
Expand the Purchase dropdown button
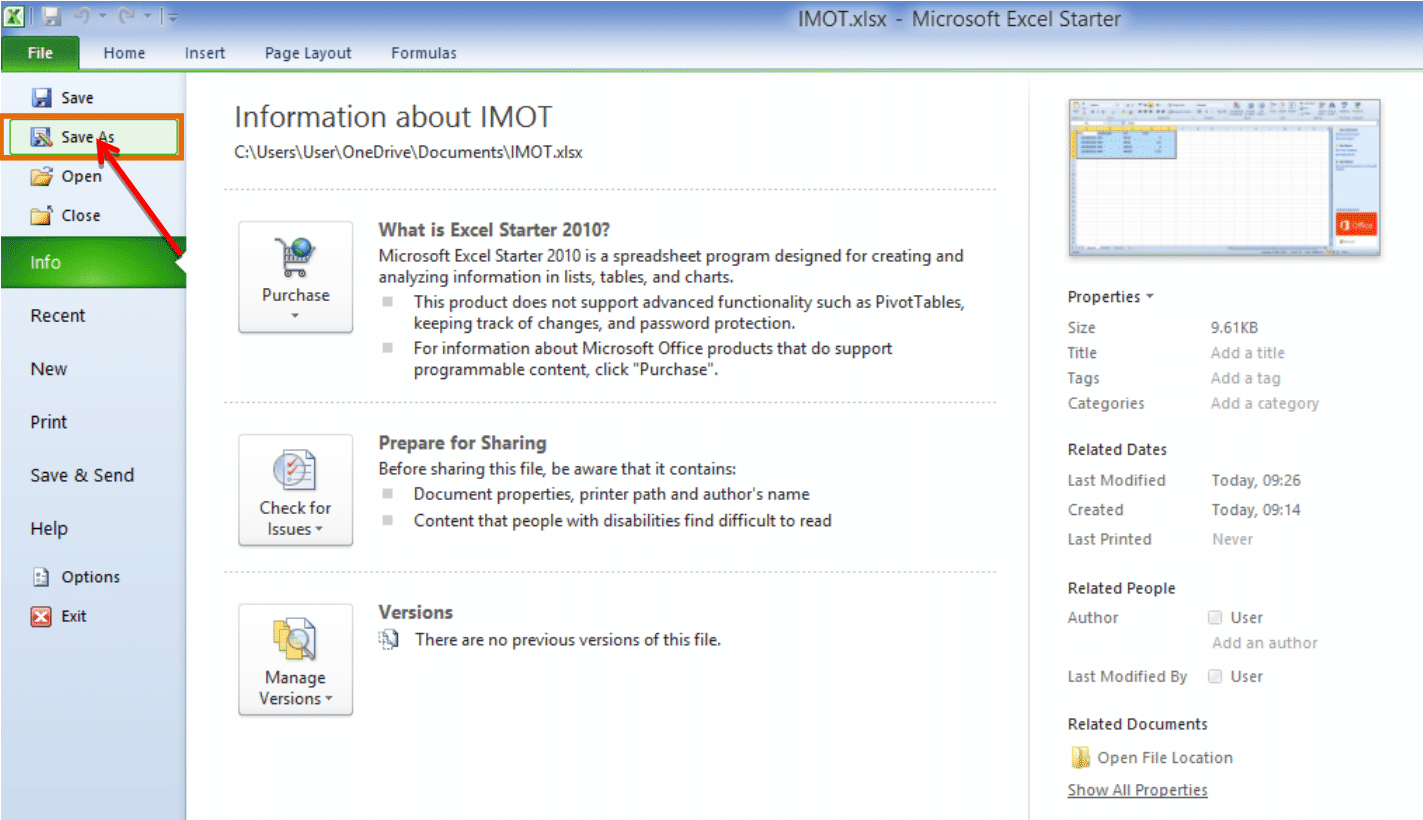295,277
